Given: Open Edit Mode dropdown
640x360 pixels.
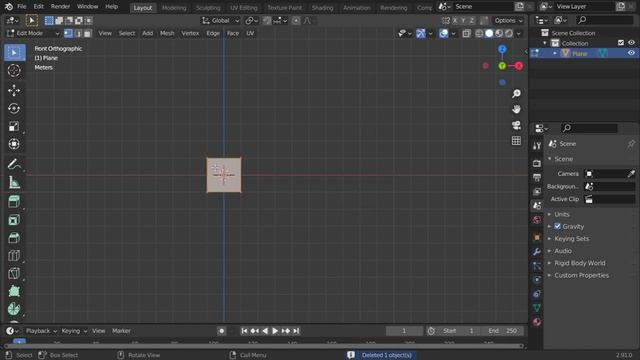Looking at the screenshot, I should tap(33, 33).
